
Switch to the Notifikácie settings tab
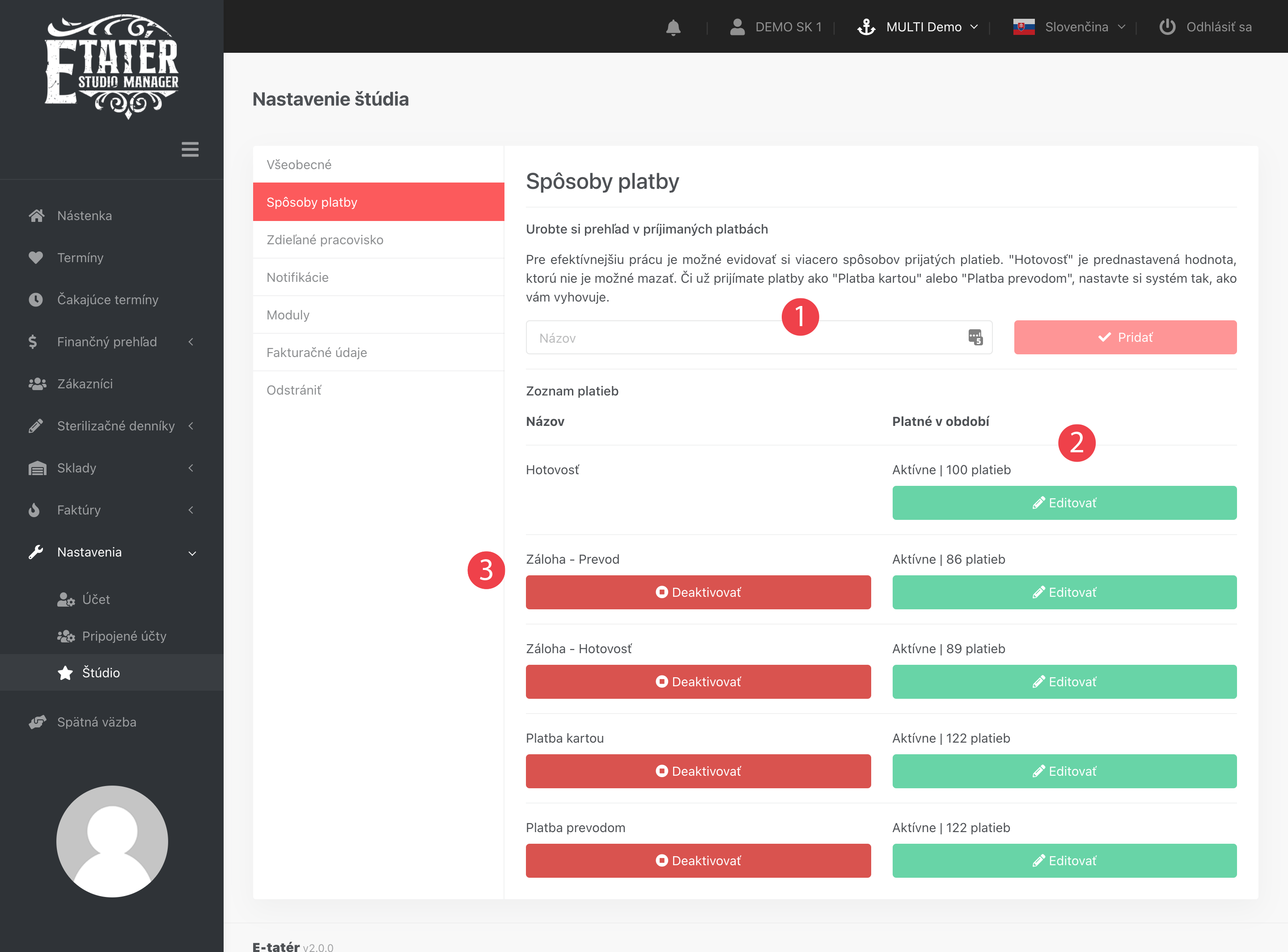[x=297, y=277]
